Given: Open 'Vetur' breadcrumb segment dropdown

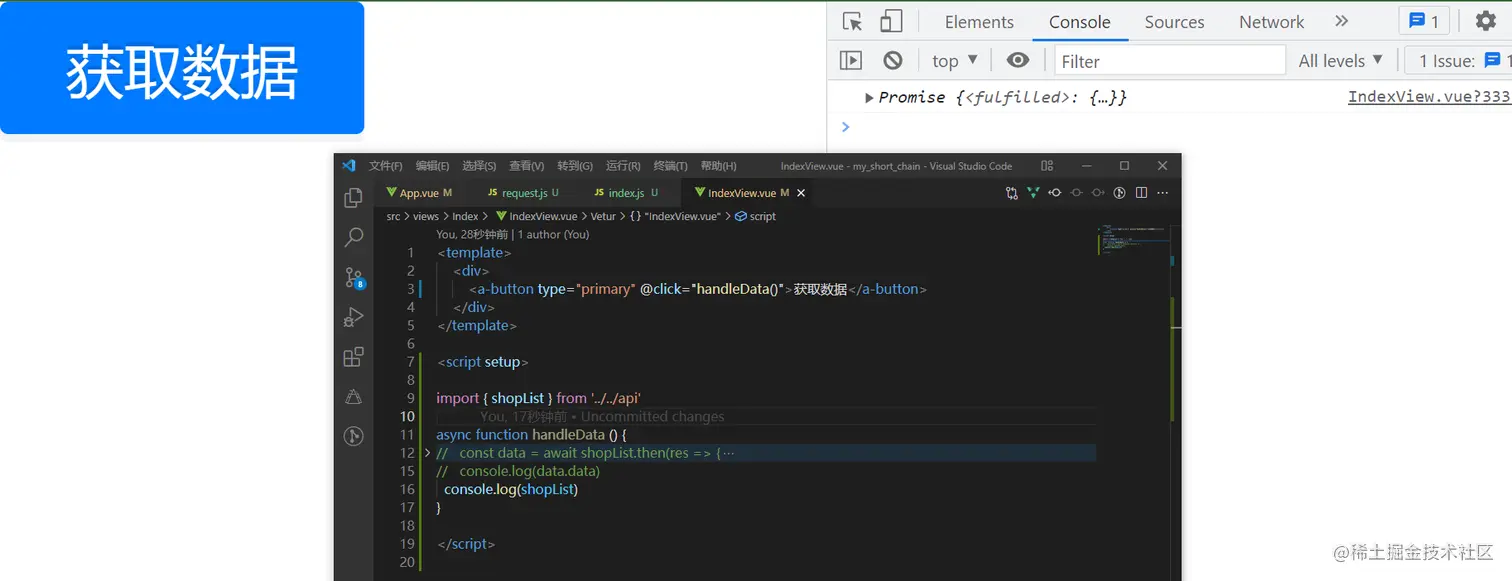Looking at the screenshot, I should 603,216.
